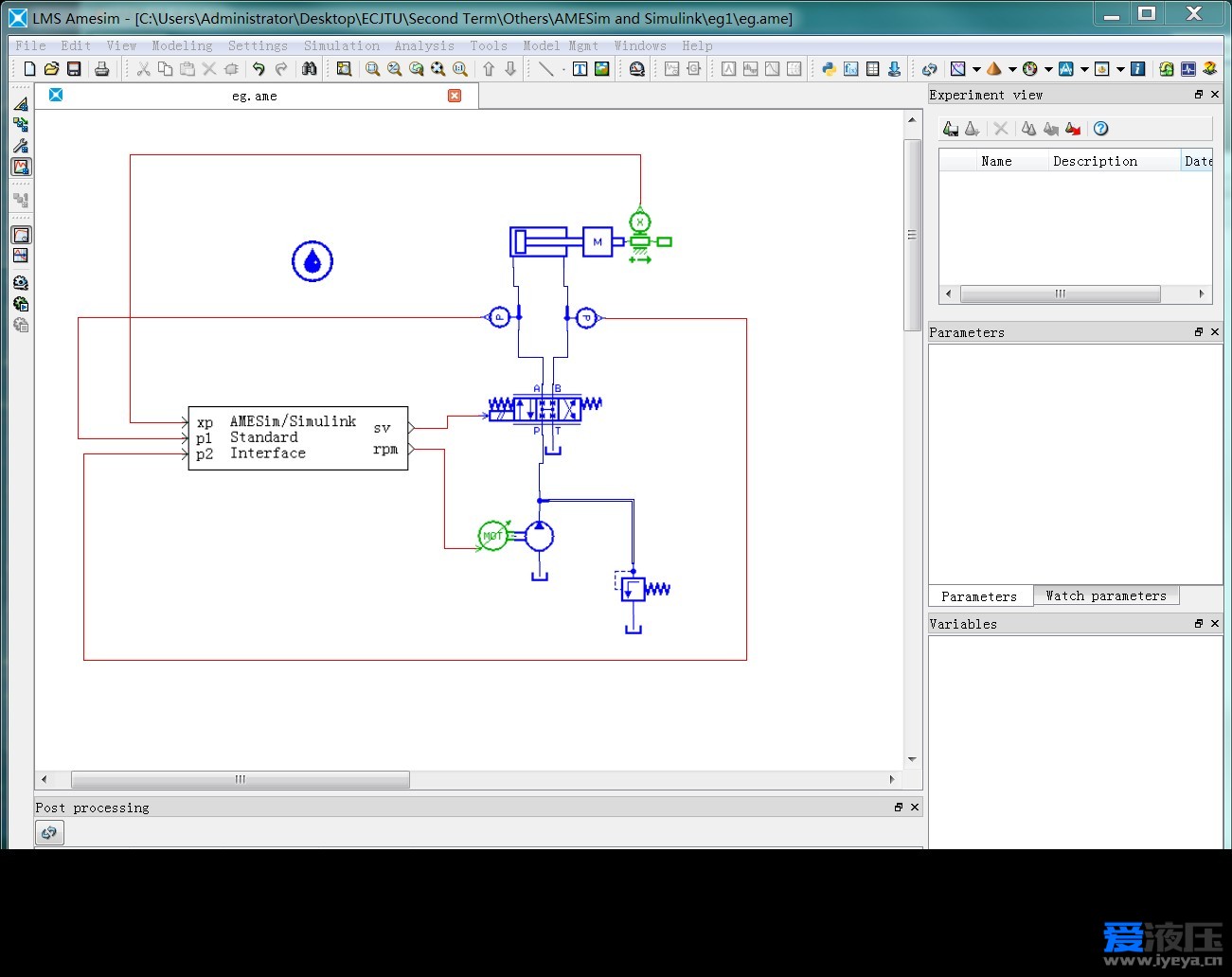Screen dimensions: 1232x977
Task: Switch to Sketch mode
Action: pos(21,104)
